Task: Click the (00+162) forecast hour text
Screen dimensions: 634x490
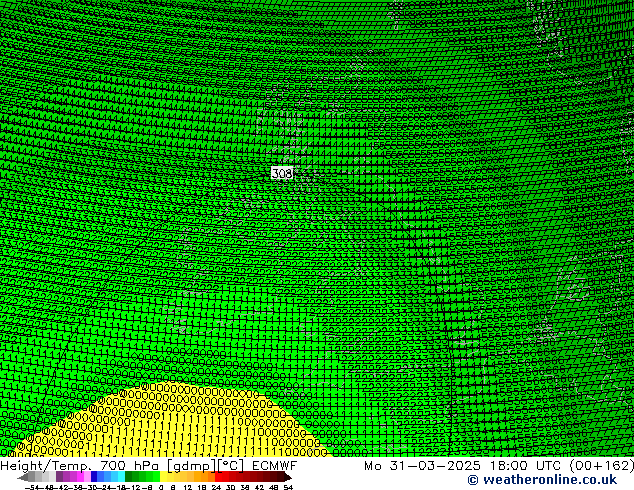Action: 602,466
